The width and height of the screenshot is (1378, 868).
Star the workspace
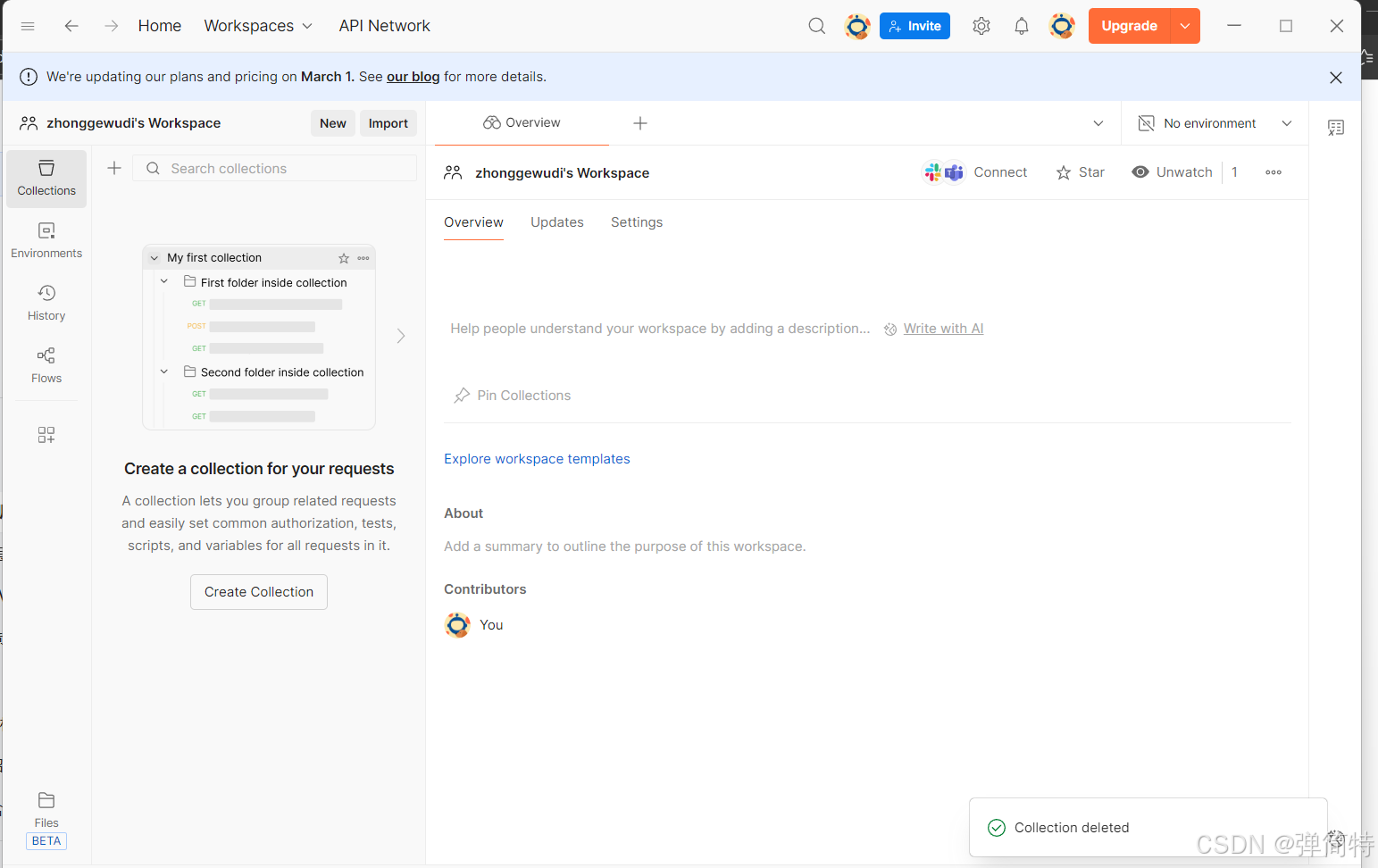pyautogui.click(x=1081, y=172)
